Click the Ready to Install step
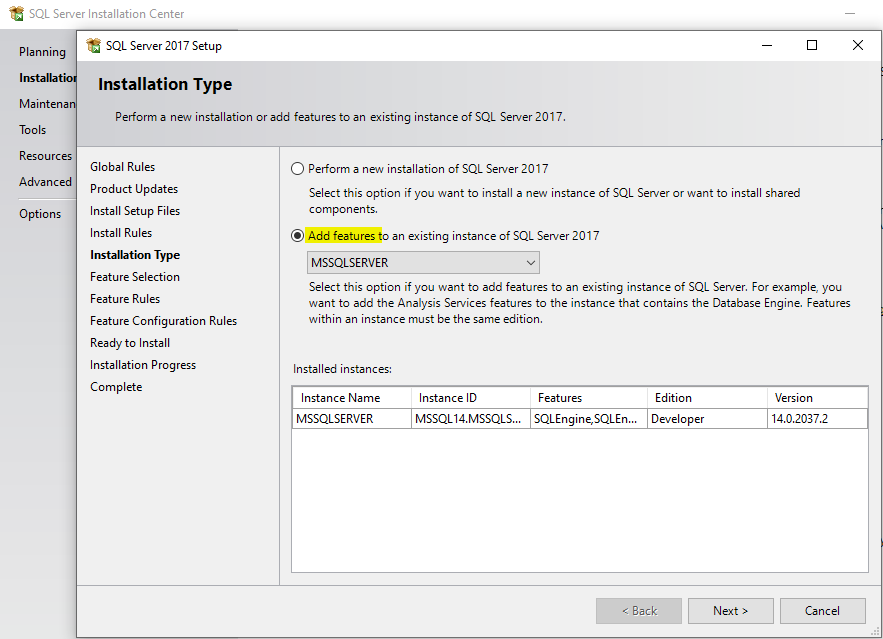 [x=130, y=343]
